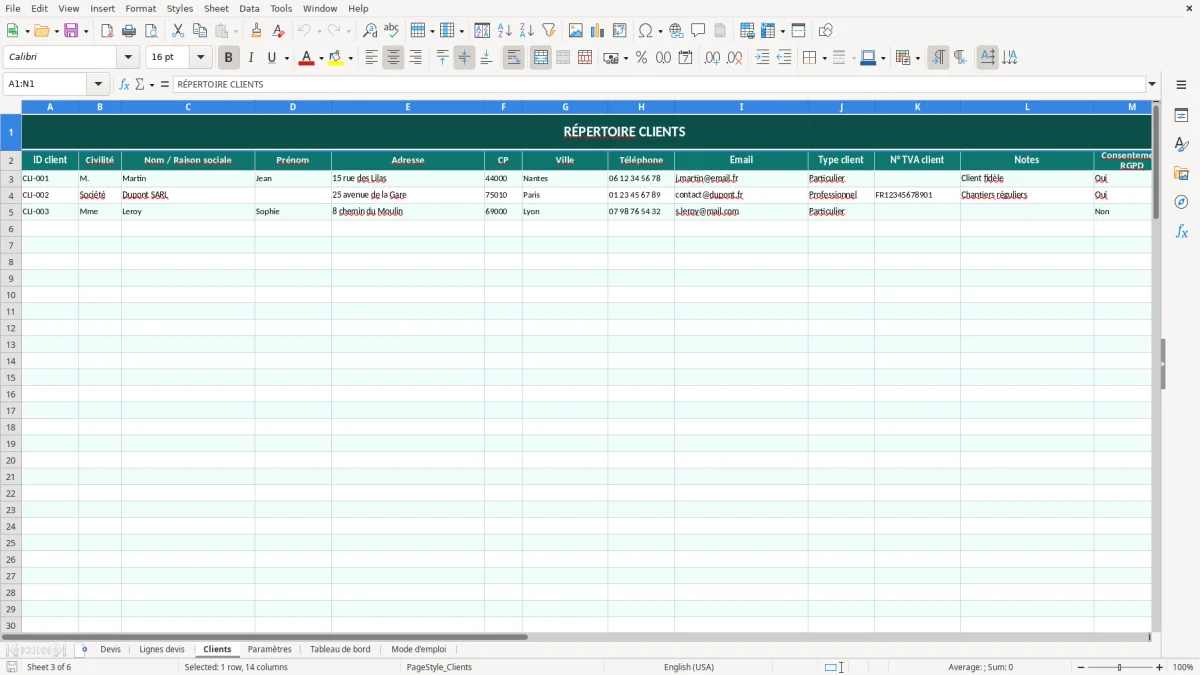Viewport: 1200px width, 675px height.
Task: Toggle Underline formatting
Action: click(271, 58)
